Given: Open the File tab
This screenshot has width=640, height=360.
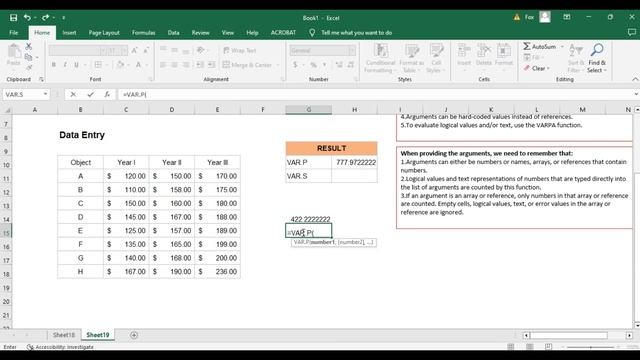Looking at the screenshot, I should [13, 33].
